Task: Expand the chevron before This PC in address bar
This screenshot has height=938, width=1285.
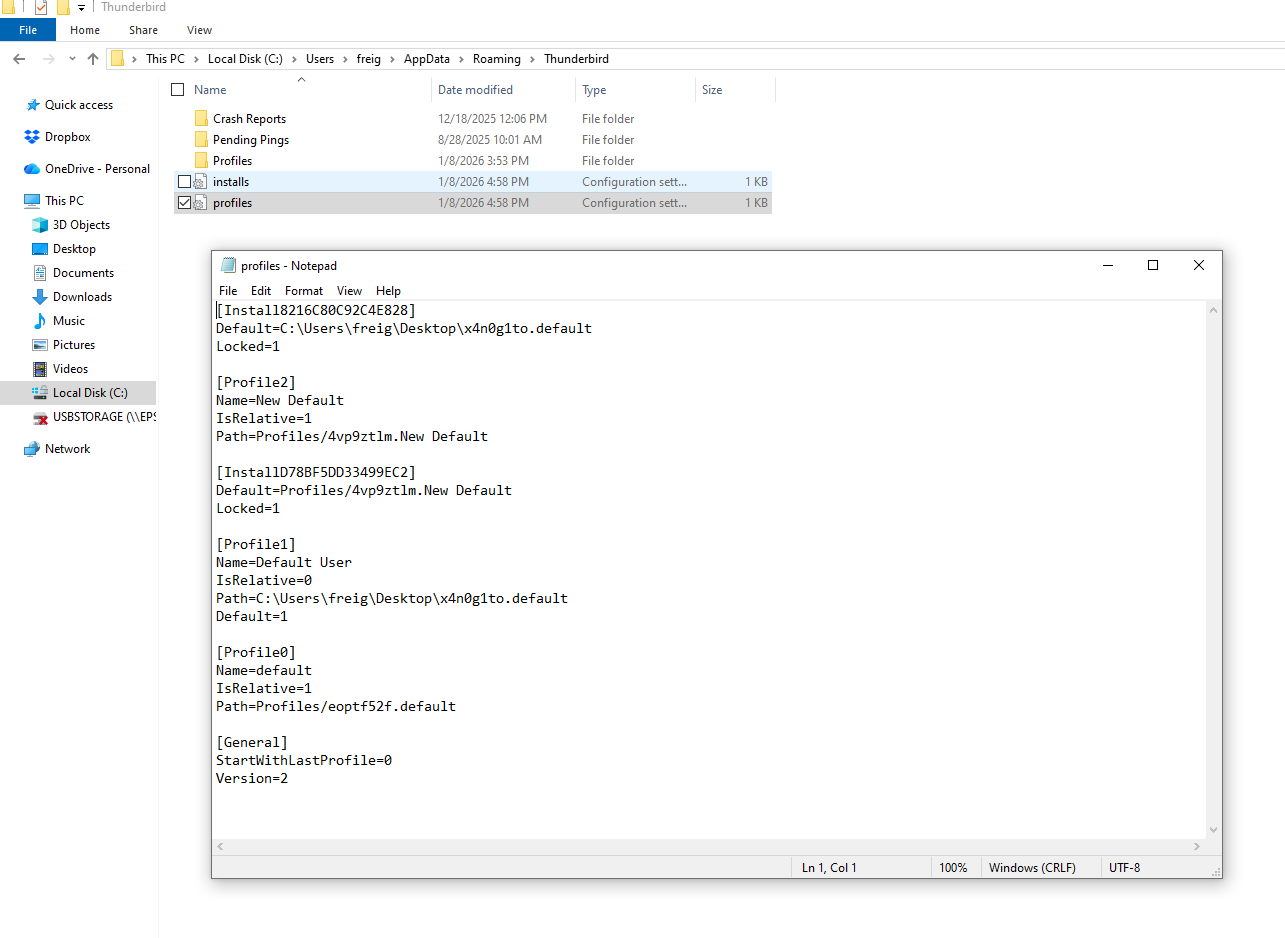Action: [136, 59]
